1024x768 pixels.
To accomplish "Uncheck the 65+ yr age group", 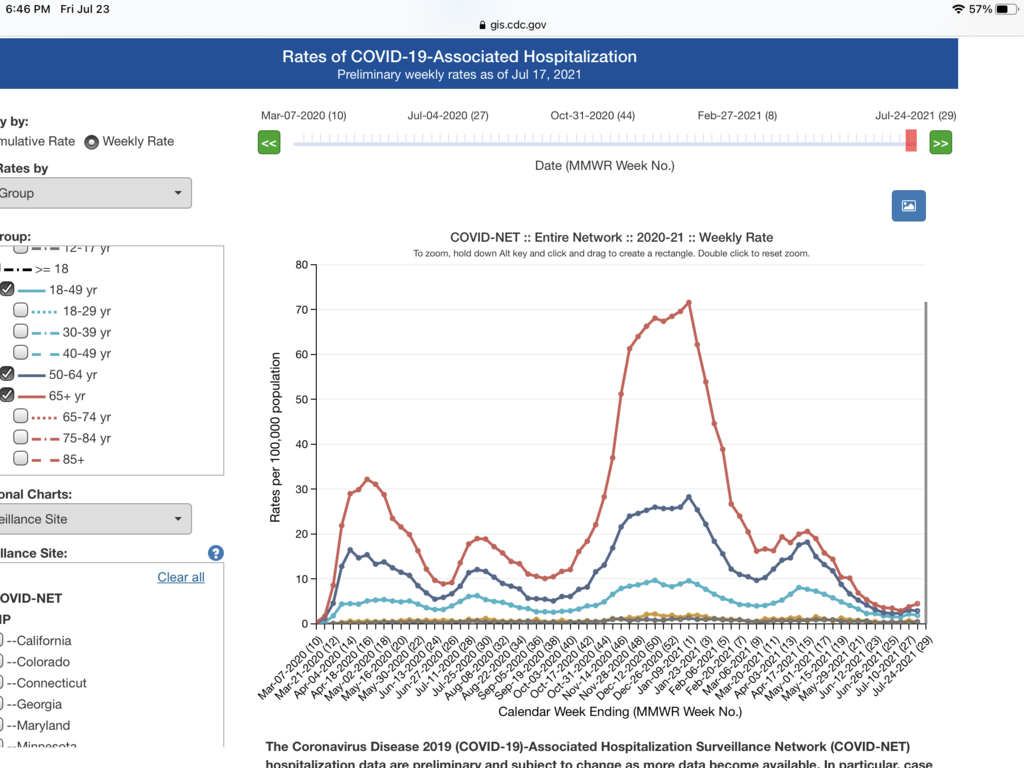I will [x=7, y=395].
